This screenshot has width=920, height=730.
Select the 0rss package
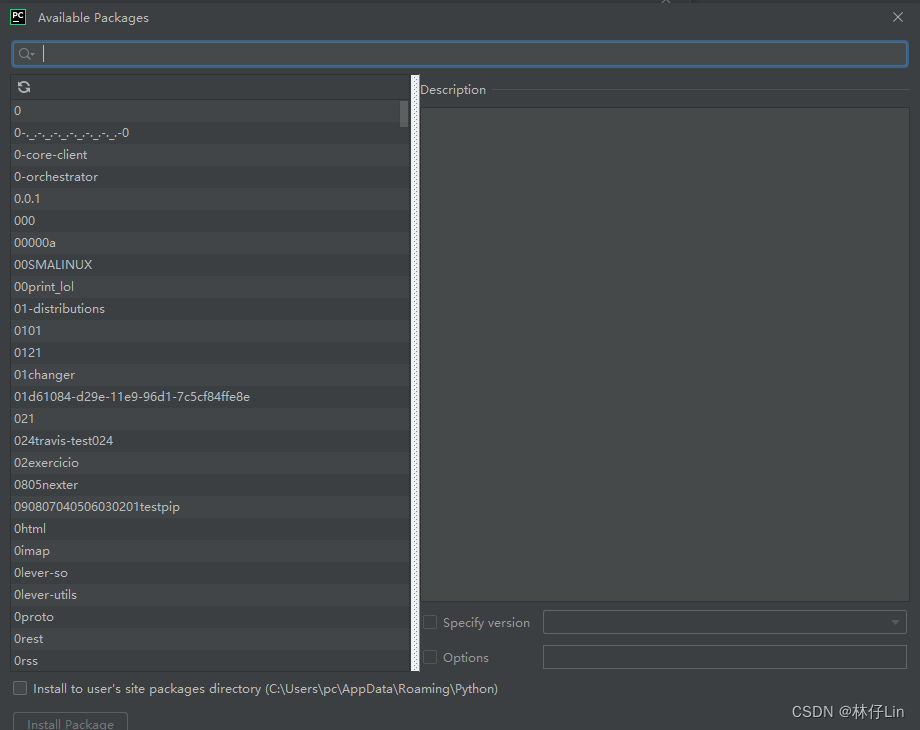(x=210, y=661)
